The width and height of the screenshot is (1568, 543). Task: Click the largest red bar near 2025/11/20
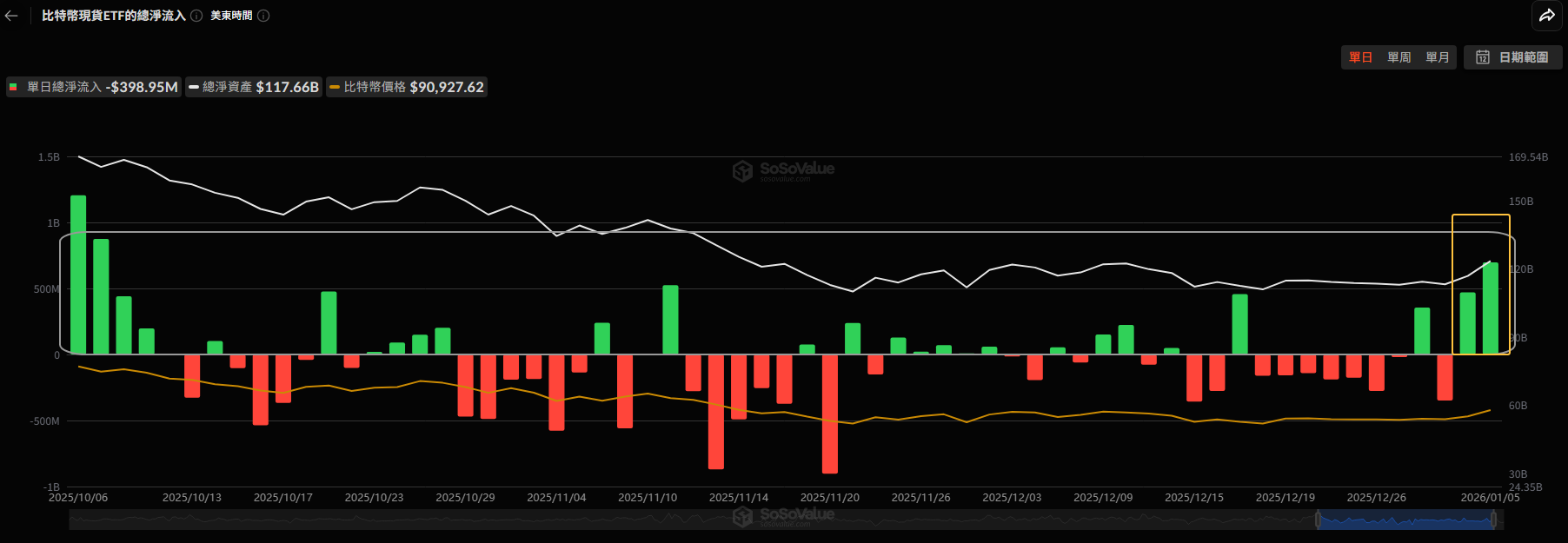(x=830, y=414)
